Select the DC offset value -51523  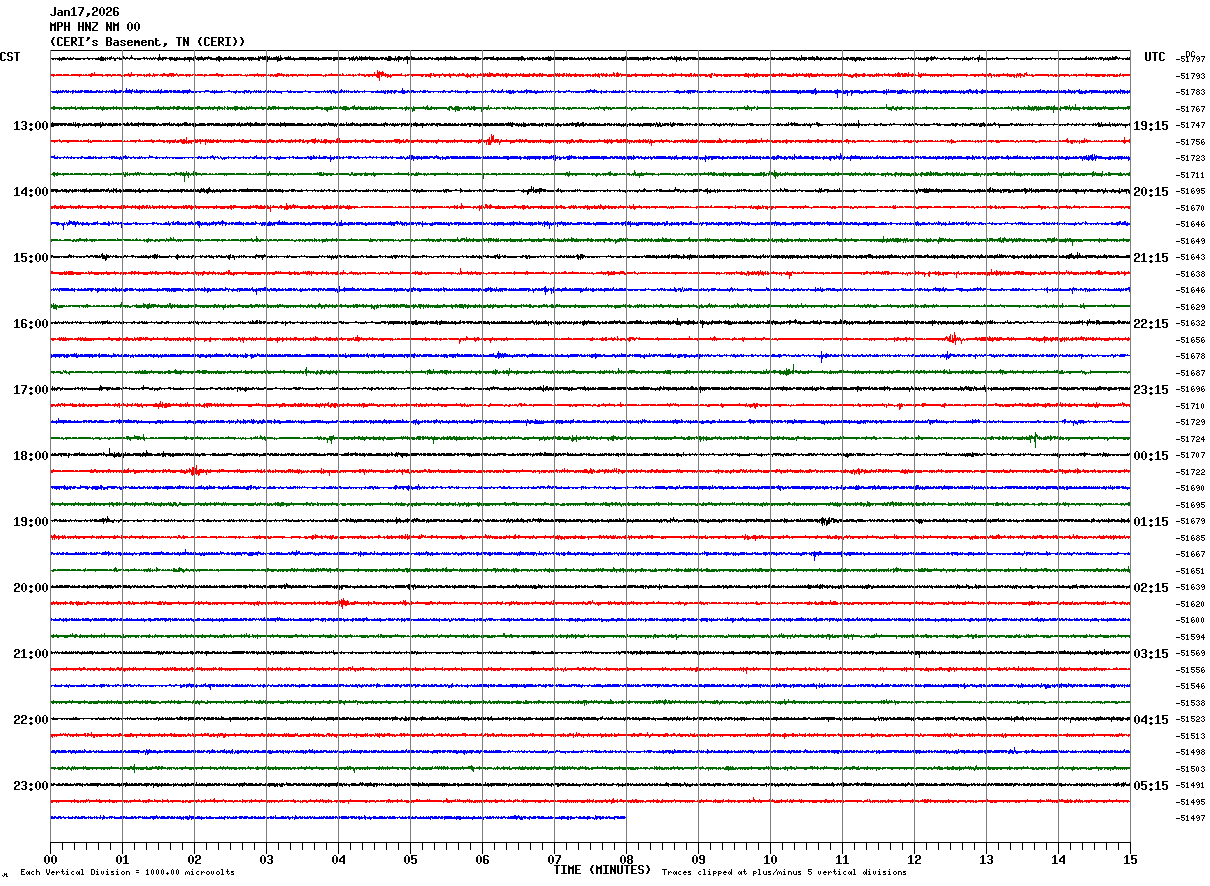pos(1191,720)
